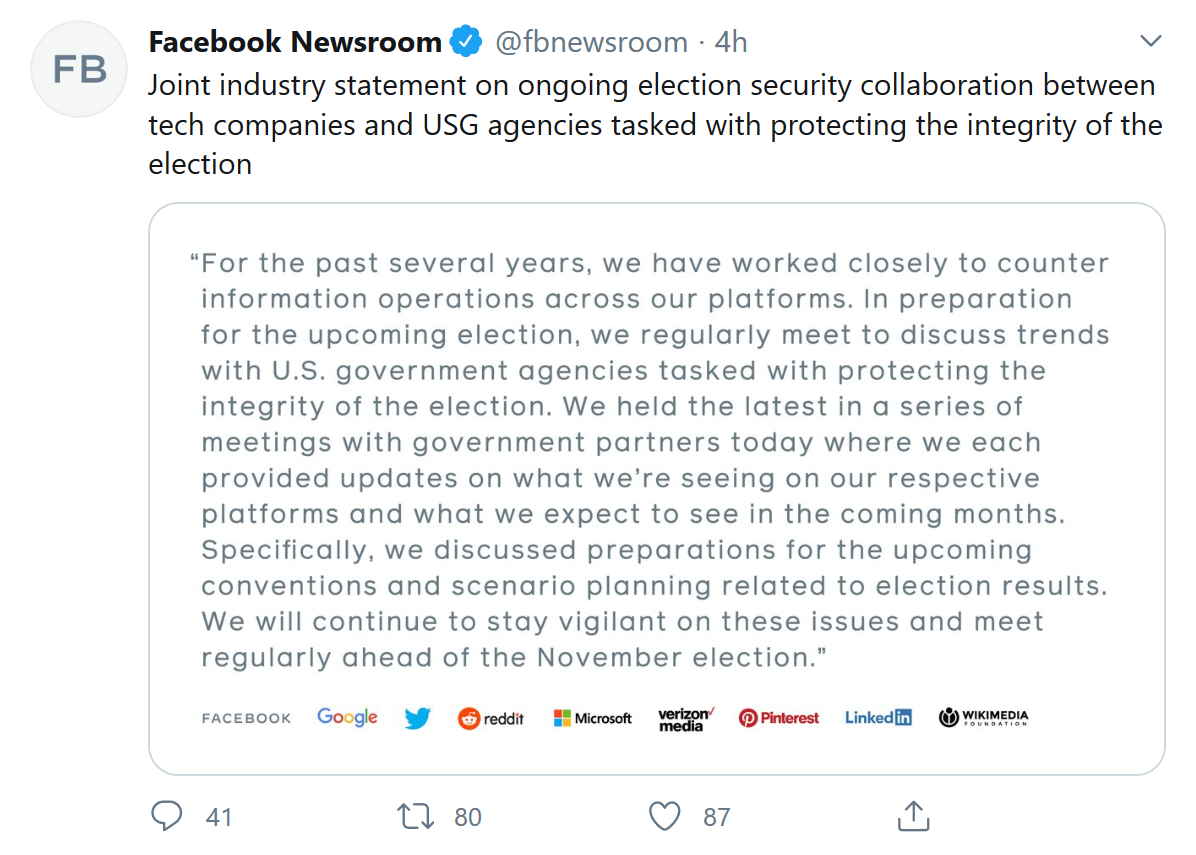Click the LinkedIn logo in statement image
1196x855 pixels.
(878, 718)
